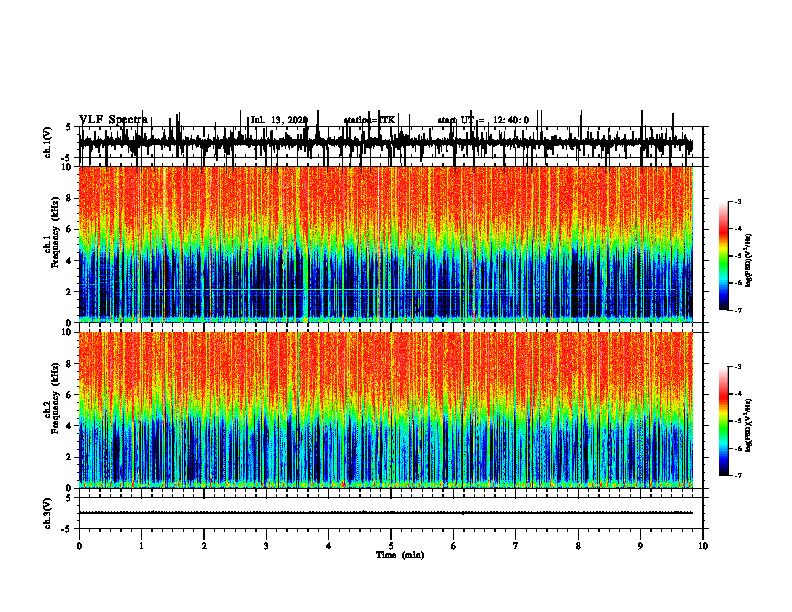Click the ch.3 flat voltage trace
This screenshot has width=792, height=612.
[x=385, y=513]
